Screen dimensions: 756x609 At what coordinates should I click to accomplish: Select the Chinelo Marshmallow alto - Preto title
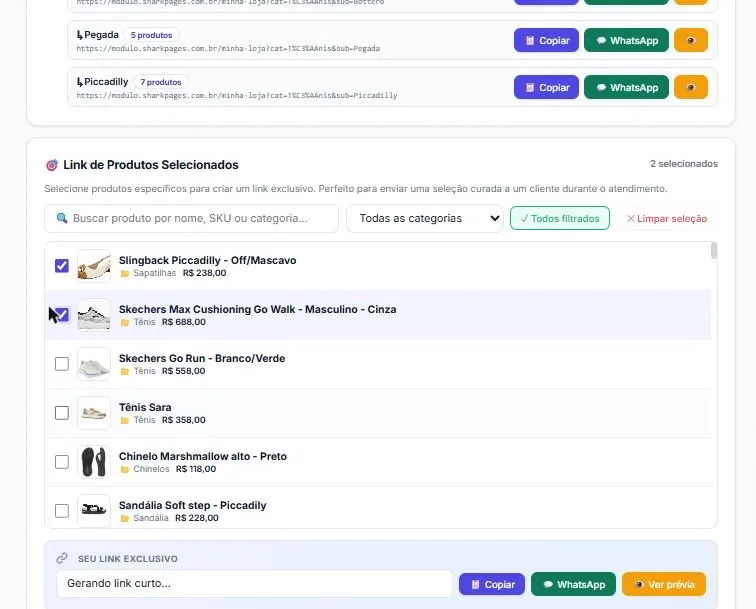203,456
